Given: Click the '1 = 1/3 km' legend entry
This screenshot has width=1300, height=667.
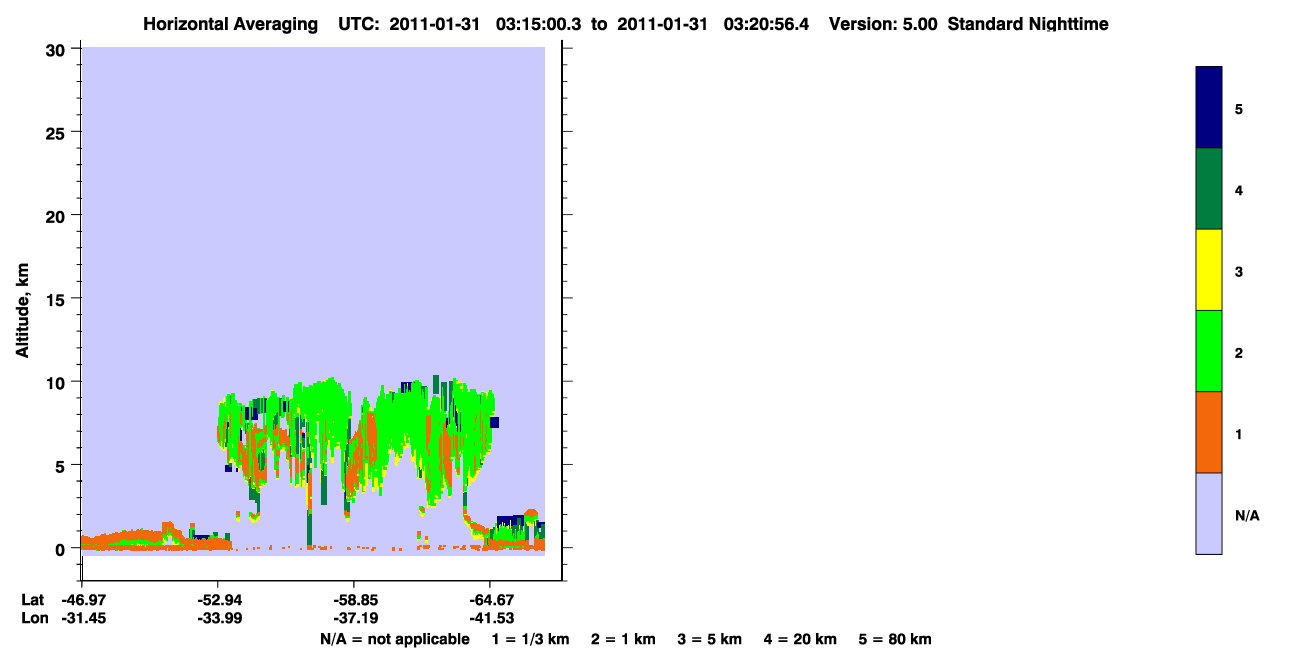Looking at the screenshot, I should pyautogui.click(x=530, y=639).
